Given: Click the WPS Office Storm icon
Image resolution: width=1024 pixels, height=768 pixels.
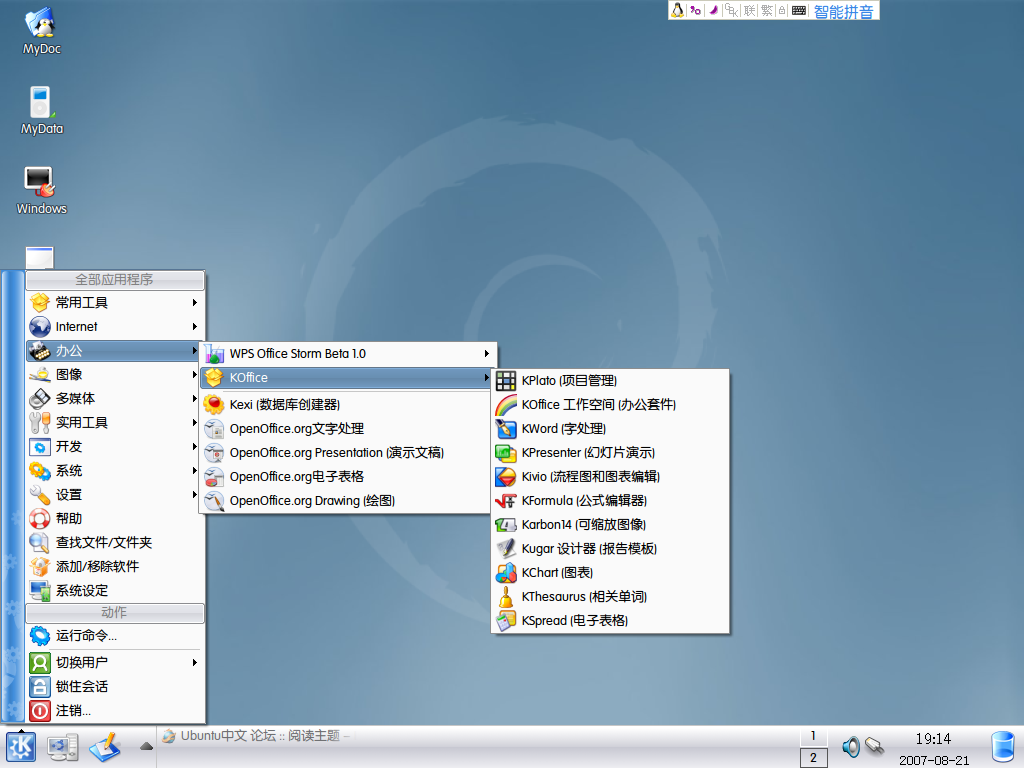Looking at the screenshot, I should pos(214,354).
